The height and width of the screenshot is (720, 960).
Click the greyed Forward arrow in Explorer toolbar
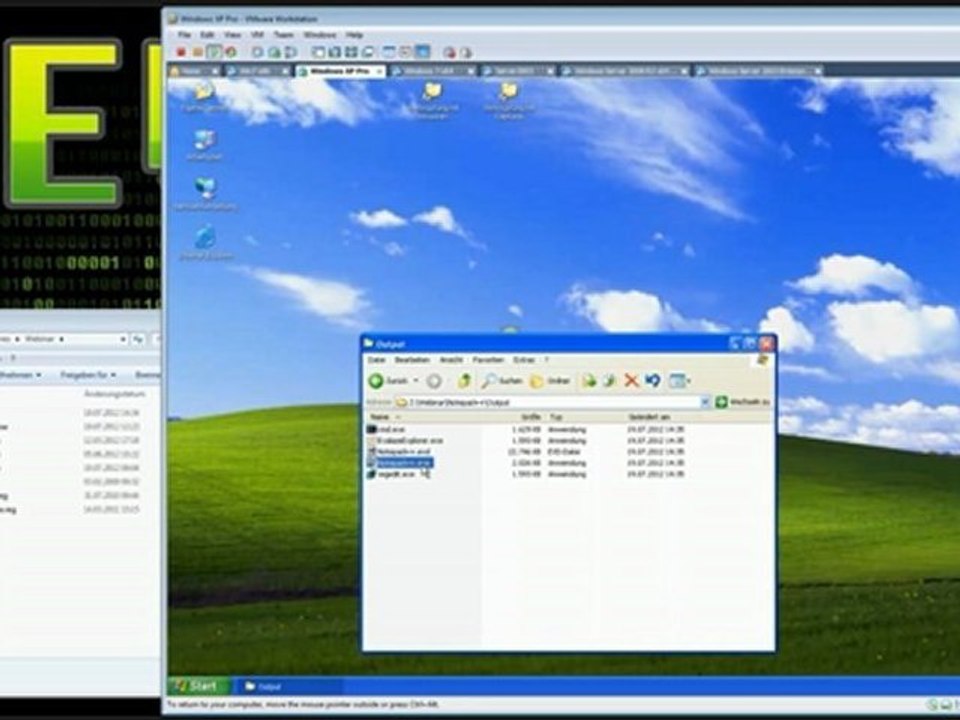click(434, 381)
